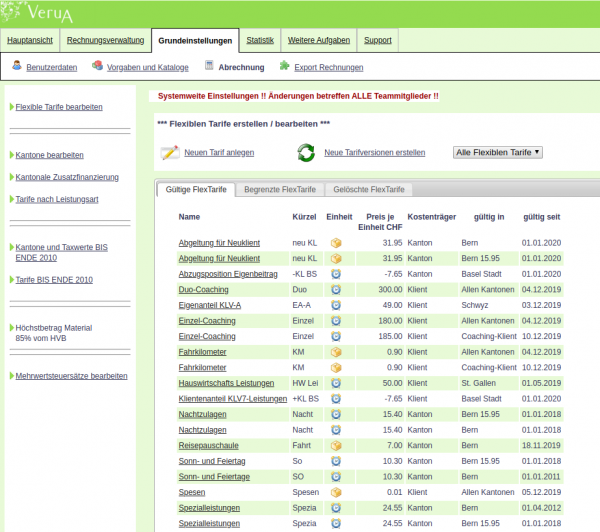
Task: Open the Alle Flexiblen Tarife dropdown
Action: pyautogui.click(x=497, y=152)
